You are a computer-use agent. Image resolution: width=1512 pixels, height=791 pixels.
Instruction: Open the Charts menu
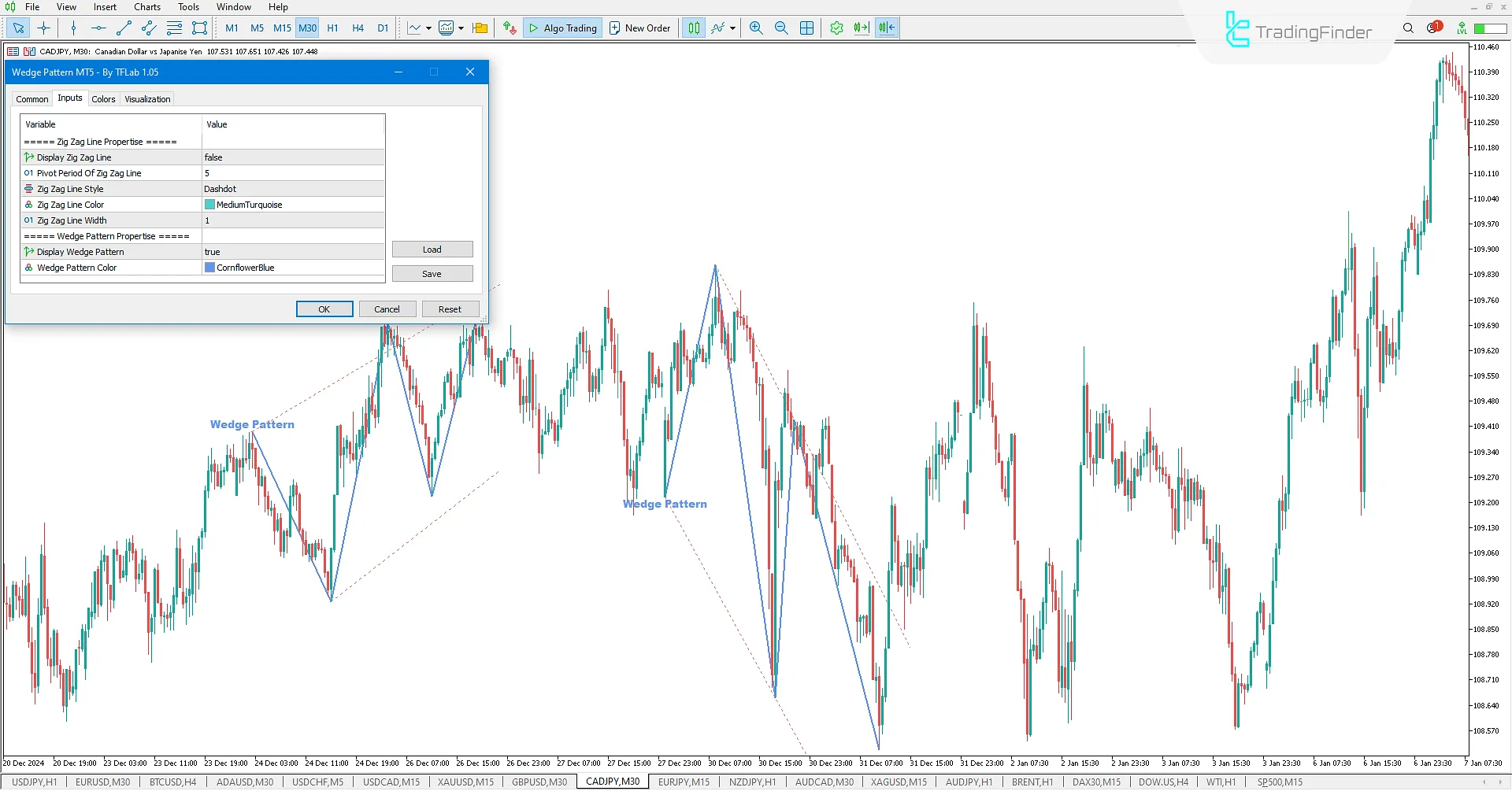146,7
